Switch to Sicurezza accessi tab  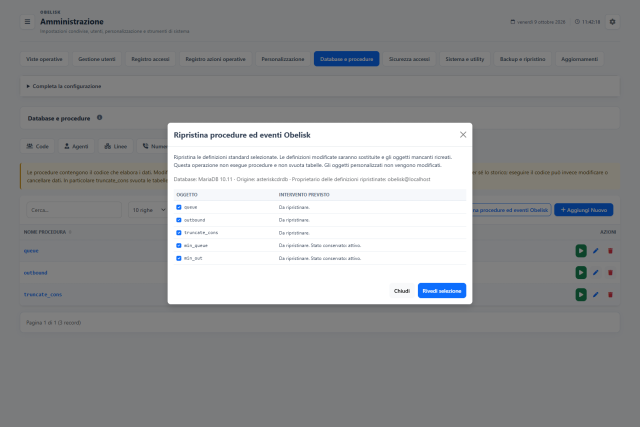409,59
